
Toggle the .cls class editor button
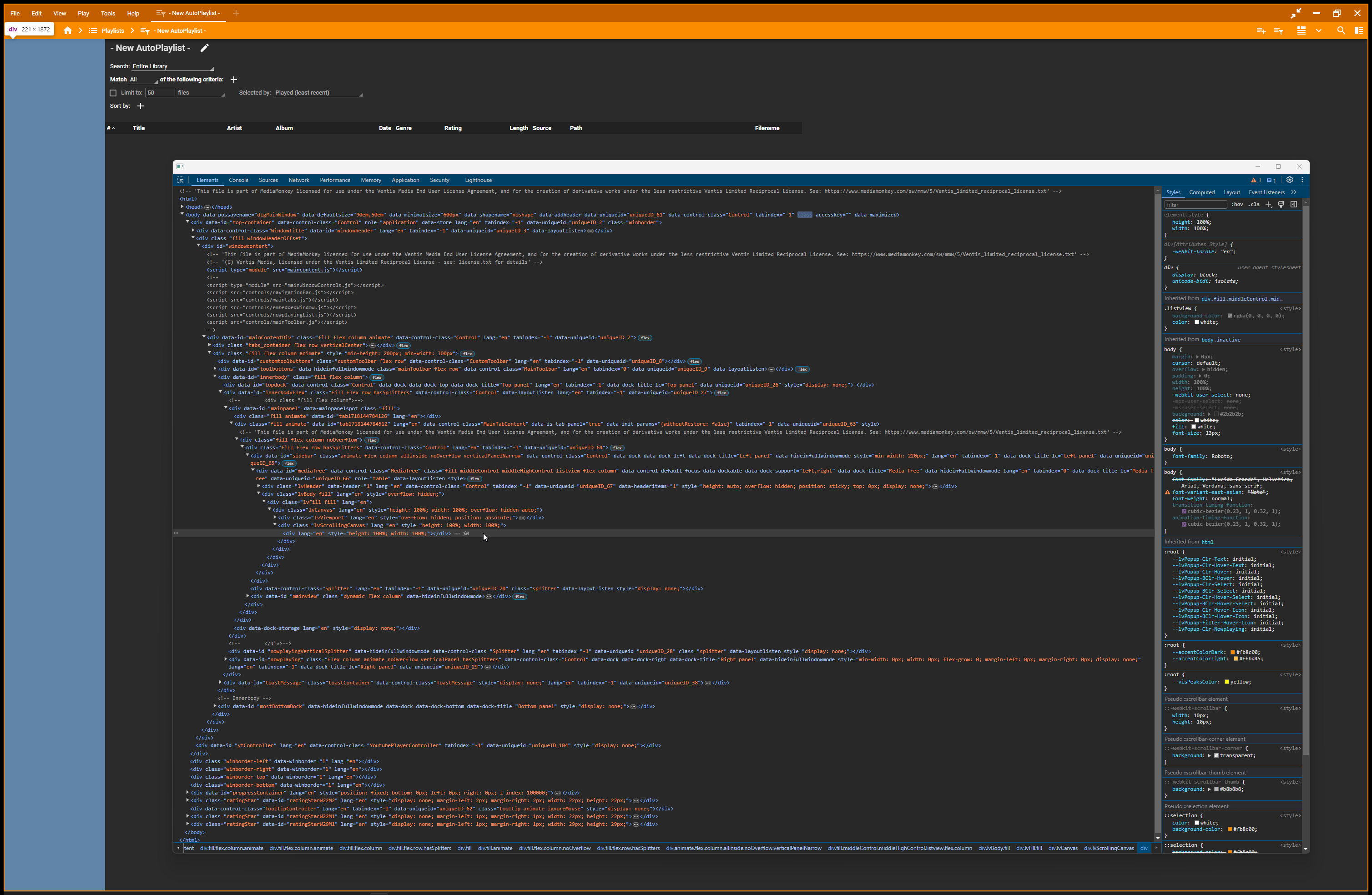(1254, 205)
